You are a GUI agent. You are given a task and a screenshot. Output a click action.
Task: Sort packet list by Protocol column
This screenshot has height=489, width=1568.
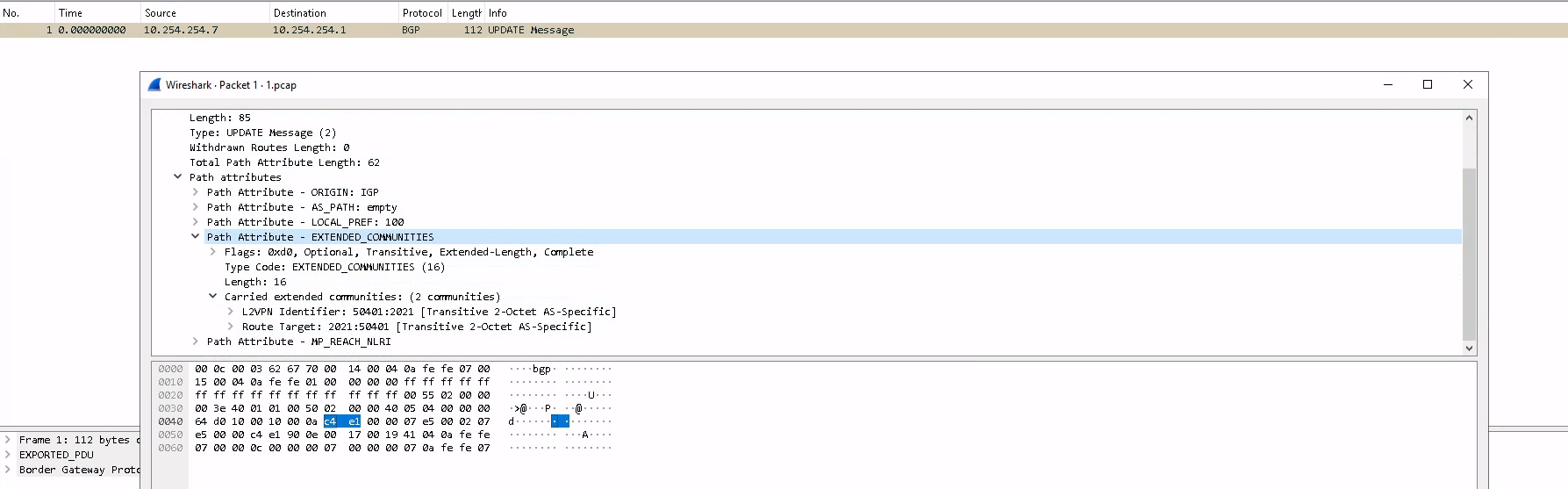[423, 13]
